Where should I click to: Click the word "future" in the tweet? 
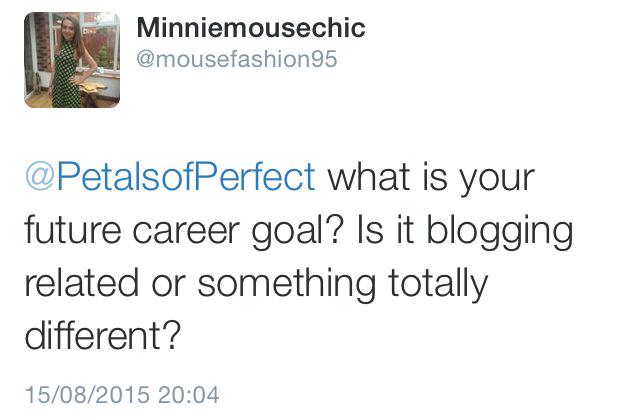click(x=82, y=232)
